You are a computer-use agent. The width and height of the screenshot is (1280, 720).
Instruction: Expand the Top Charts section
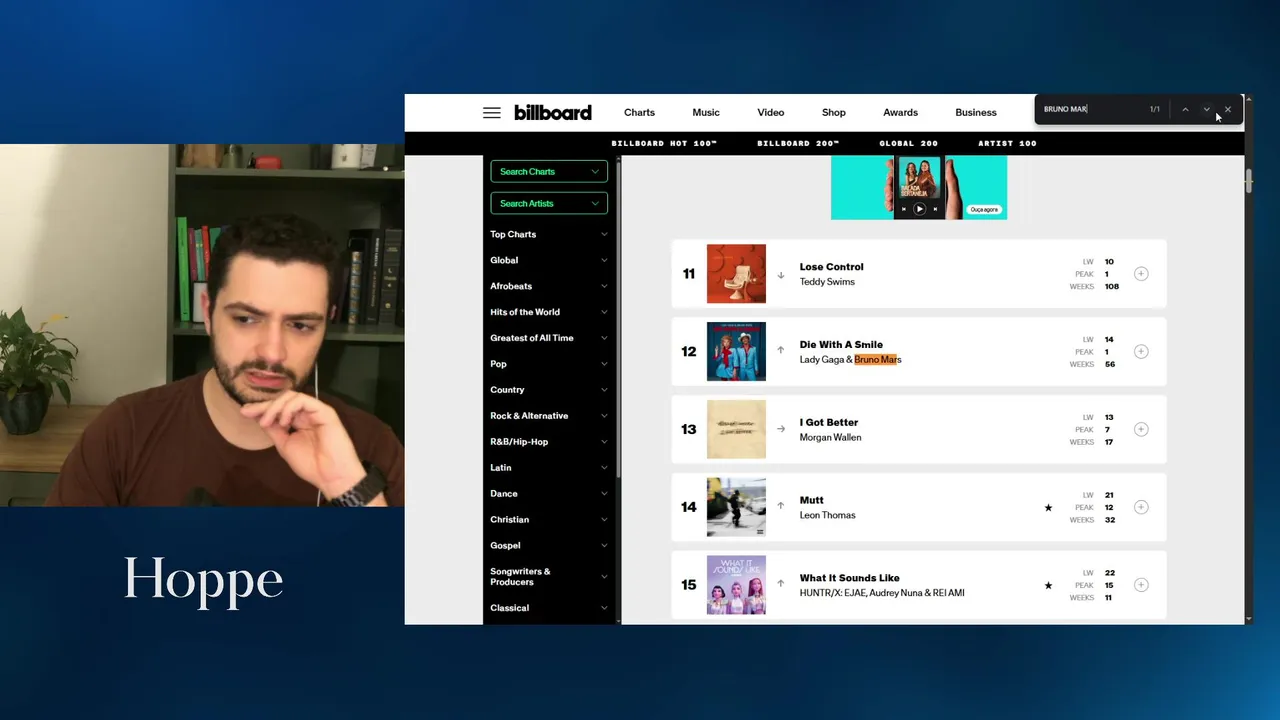click(x=549, y=234)
